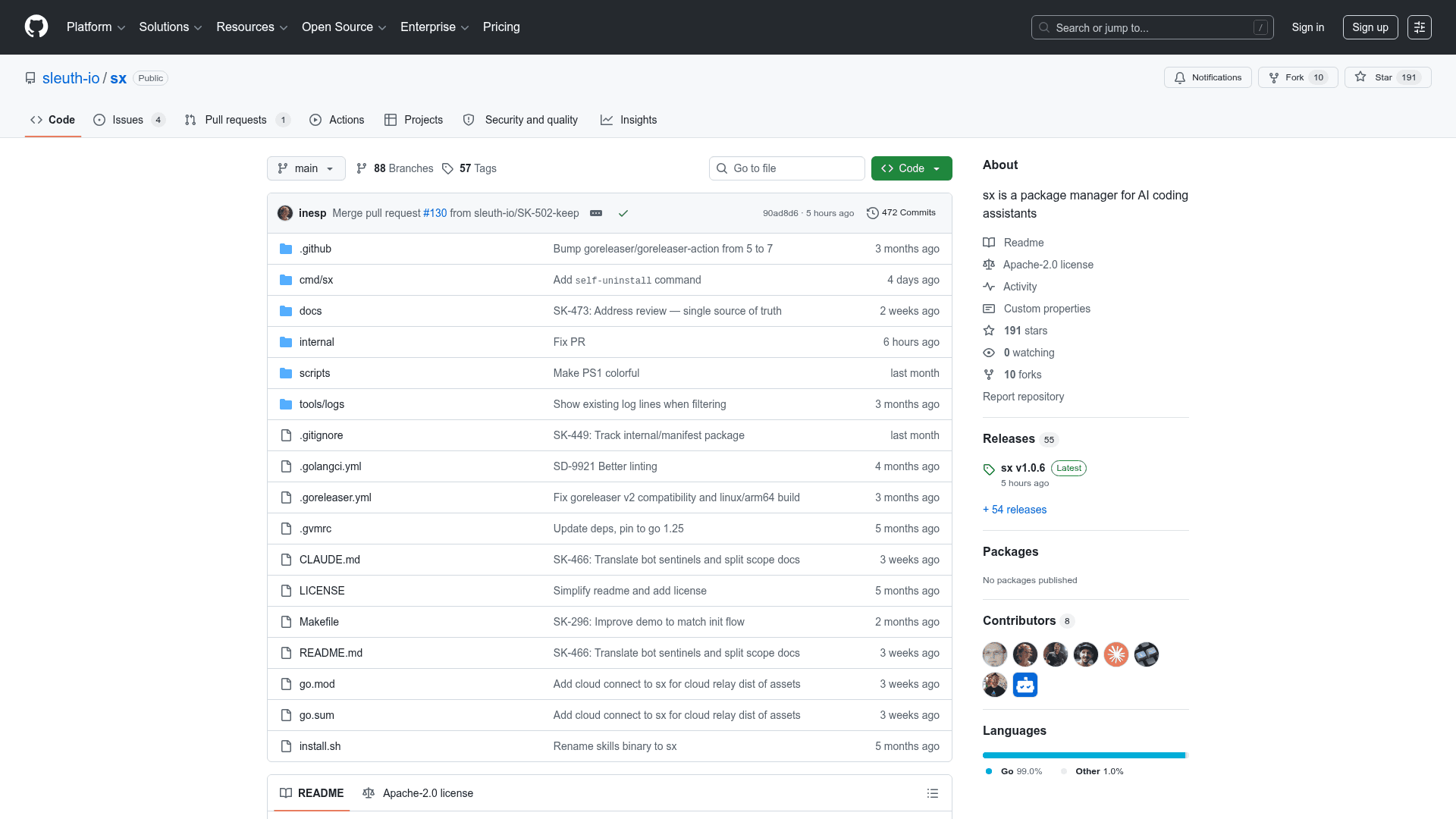Open the sleuth-io organization link
The width and height of the screenshot is (1456, 819).
[71, 78]
